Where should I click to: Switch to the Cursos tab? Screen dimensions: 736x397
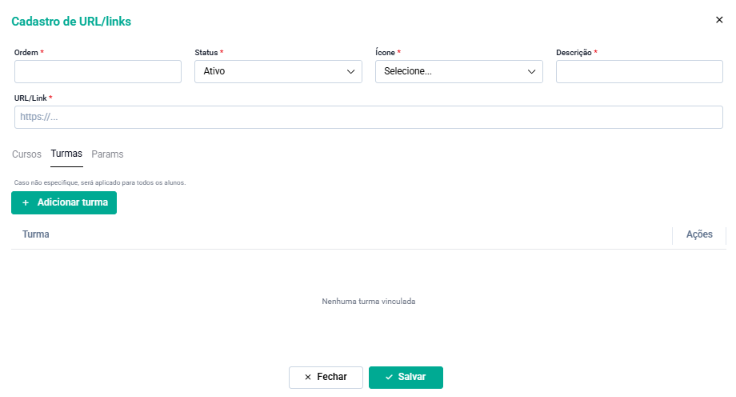click(27, 154)
